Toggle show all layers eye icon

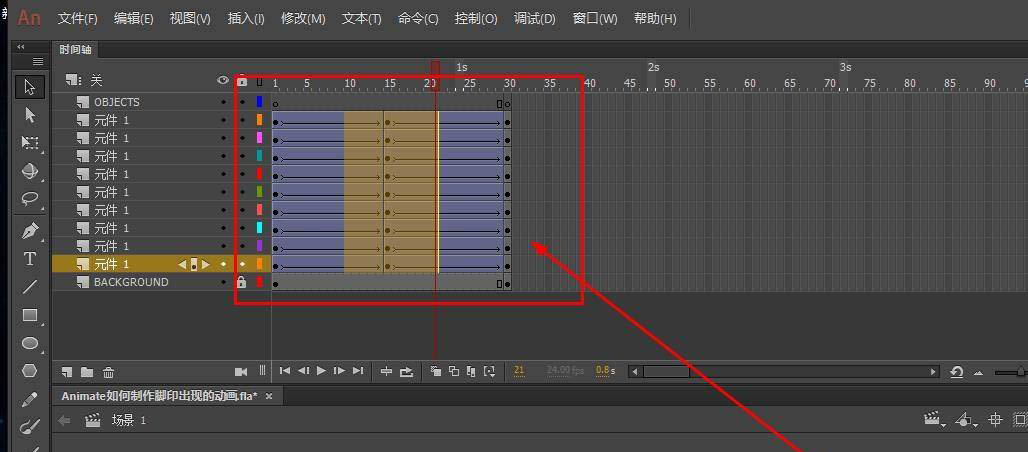click(223, 81)
